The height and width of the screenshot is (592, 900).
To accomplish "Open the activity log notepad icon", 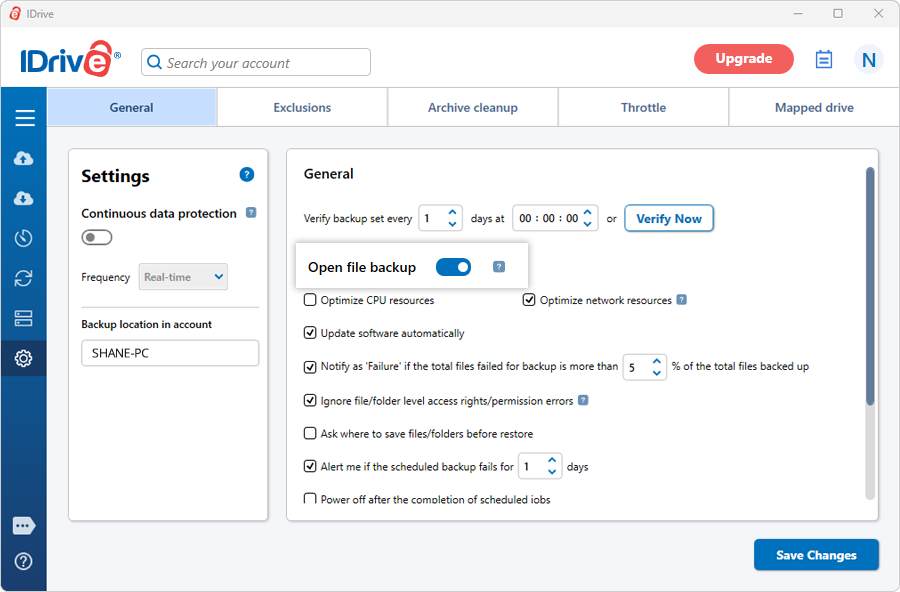I will 824,59.
